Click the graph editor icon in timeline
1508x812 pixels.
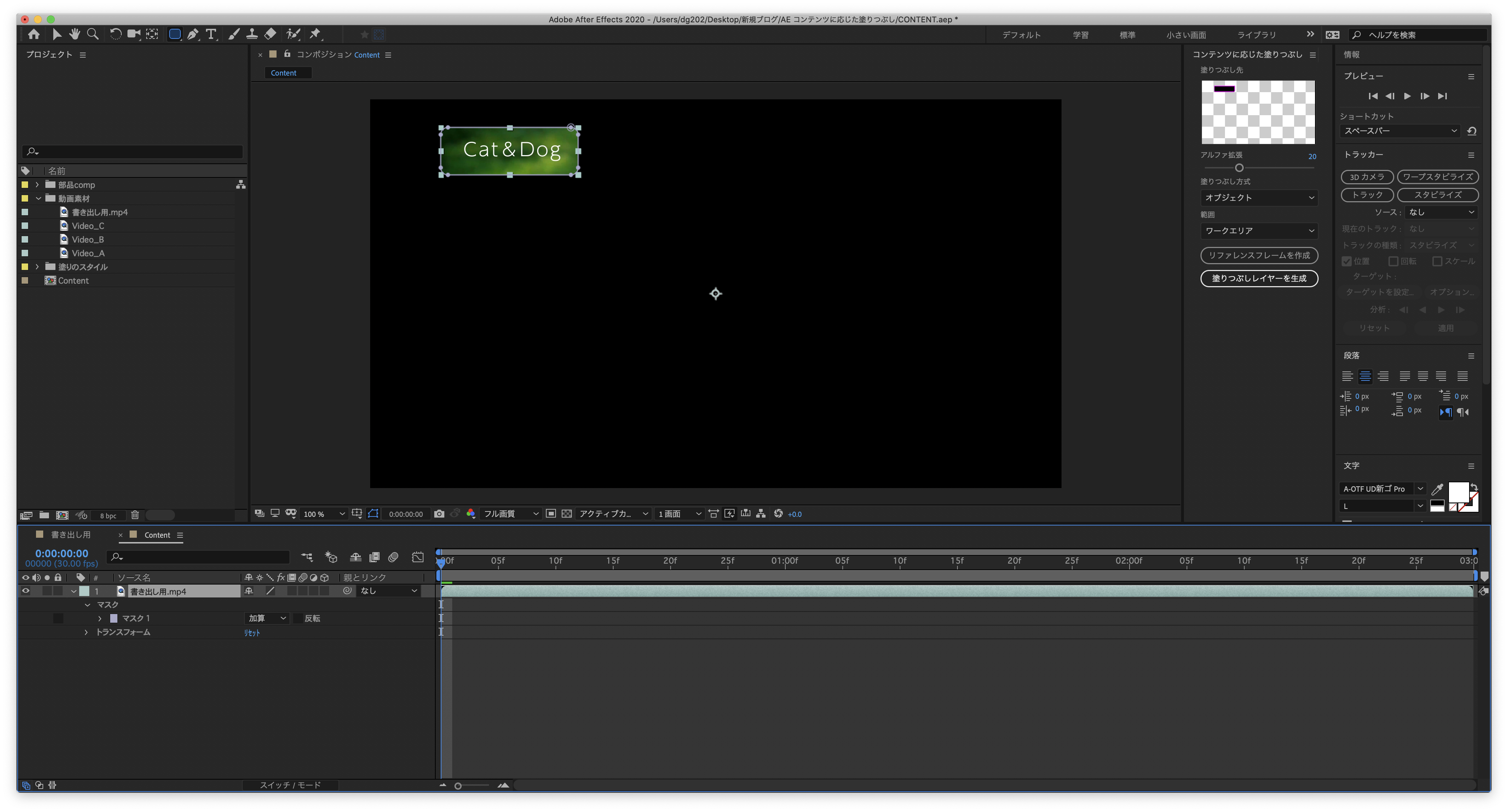(x=417, y=557)
